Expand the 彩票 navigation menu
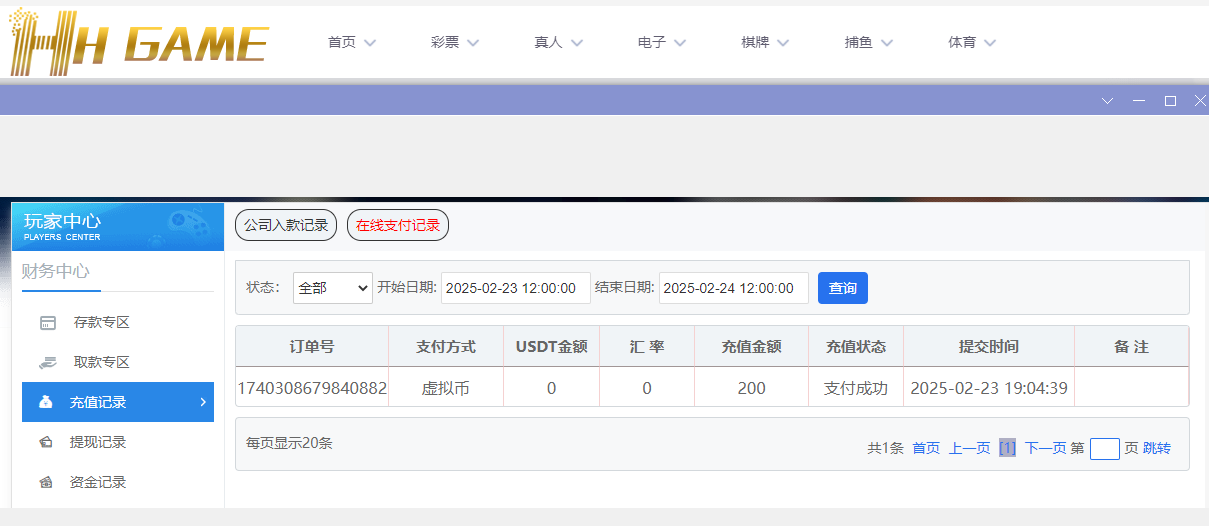 pyautogui.click(x=455, y=42)
